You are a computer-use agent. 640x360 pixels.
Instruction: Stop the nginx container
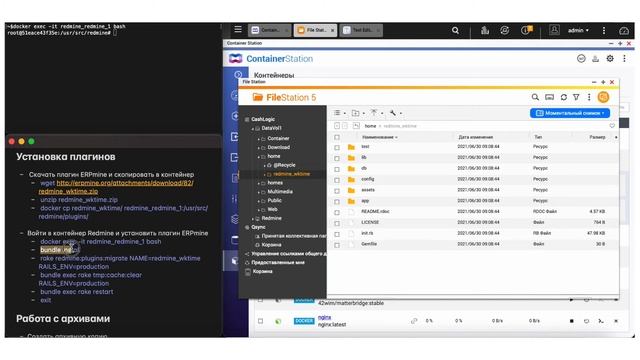(571, 321)
